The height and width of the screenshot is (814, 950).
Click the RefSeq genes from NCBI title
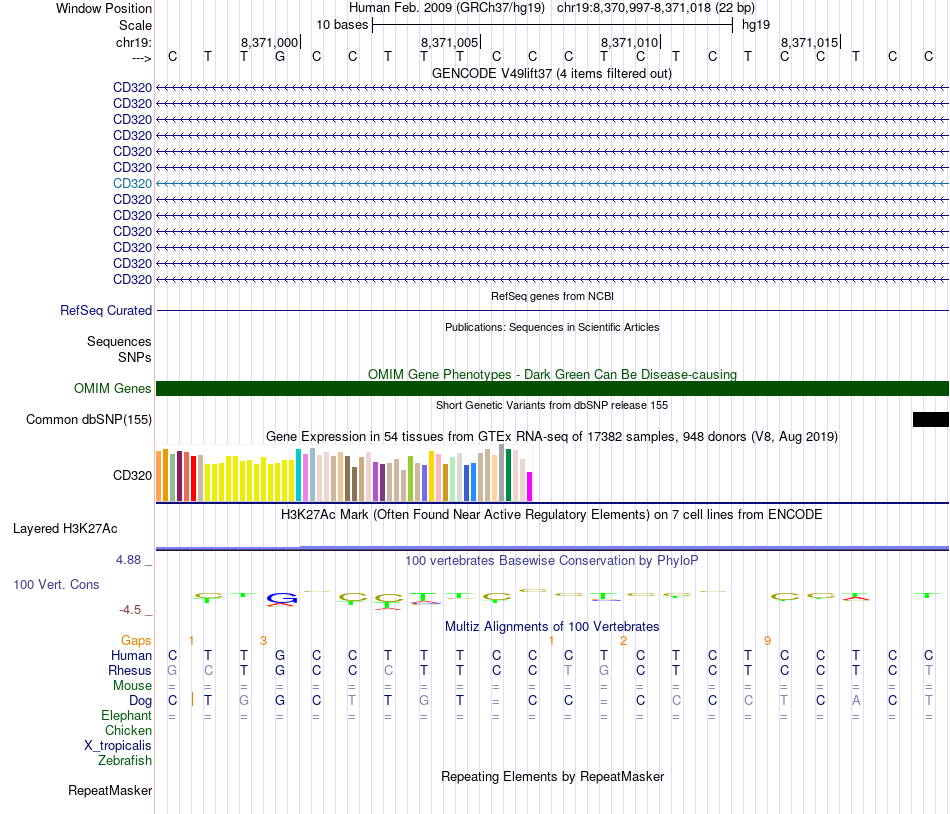[x=552, y=296]
